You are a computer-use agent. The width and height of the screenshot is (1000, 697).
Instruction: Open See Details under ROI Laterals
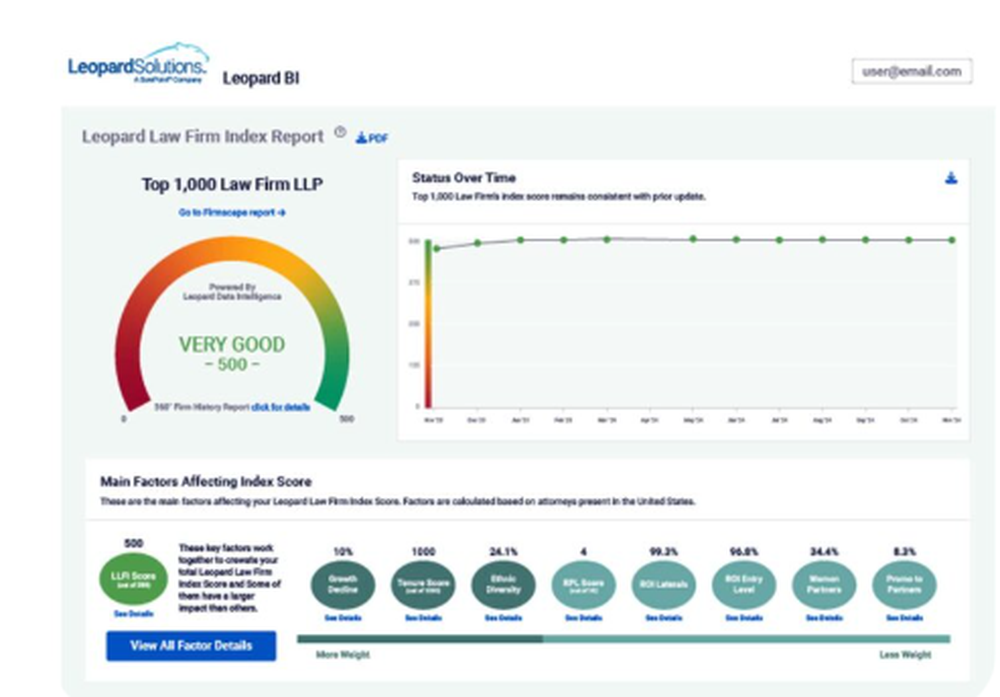pyautogui.click(x=664, y=618)
